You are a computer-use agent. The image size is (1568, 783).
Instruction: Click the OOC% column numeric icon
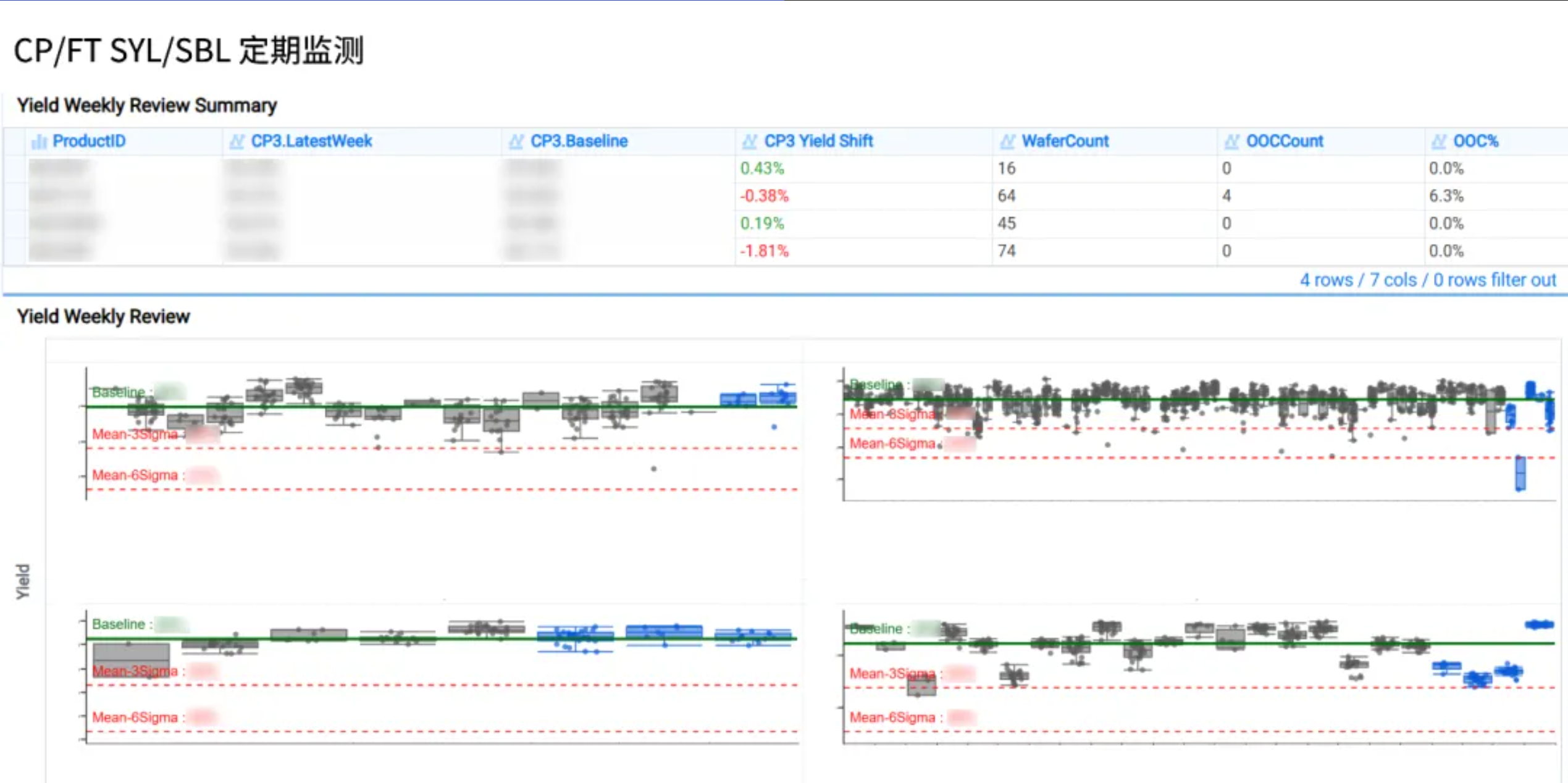(x=1438, y=141)
